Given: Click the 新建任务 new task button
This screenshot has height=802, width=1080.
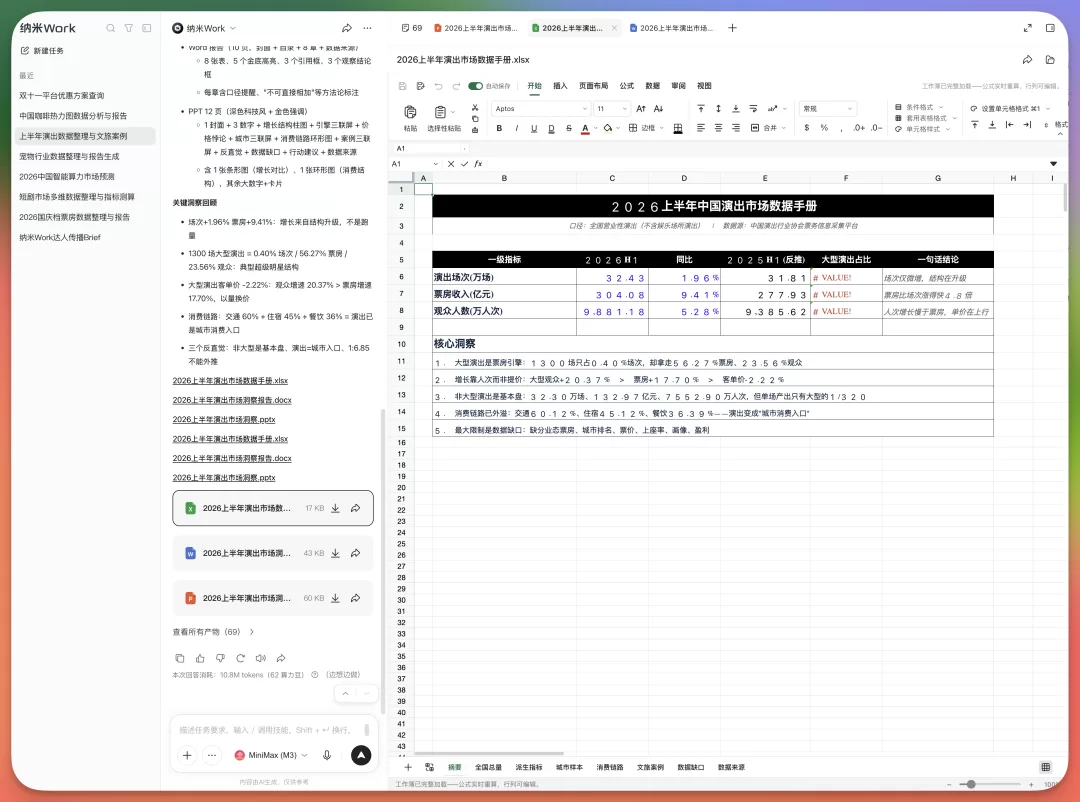Looking at the screenshot, I should tap(42, 51).
